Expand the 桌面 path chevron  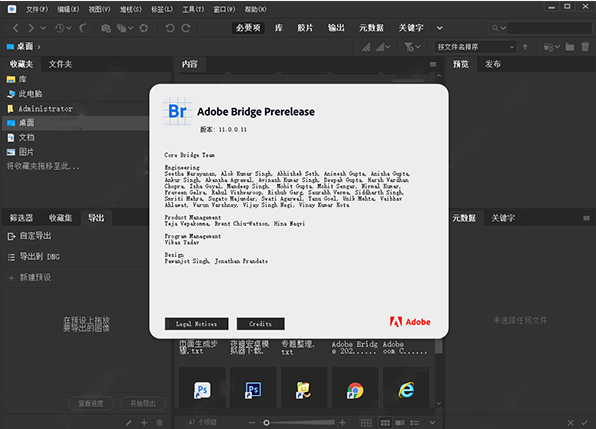click(x=39, y=47)
